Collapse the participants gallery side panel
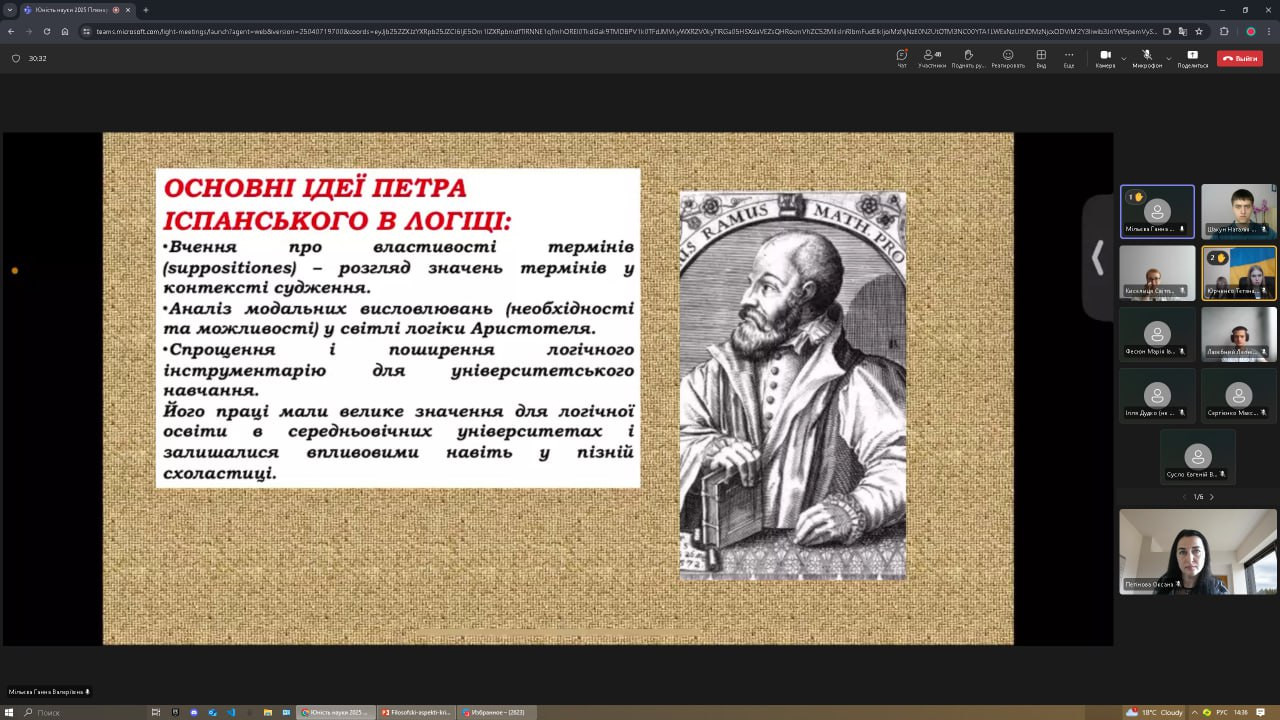 [x=1097, y=258]
